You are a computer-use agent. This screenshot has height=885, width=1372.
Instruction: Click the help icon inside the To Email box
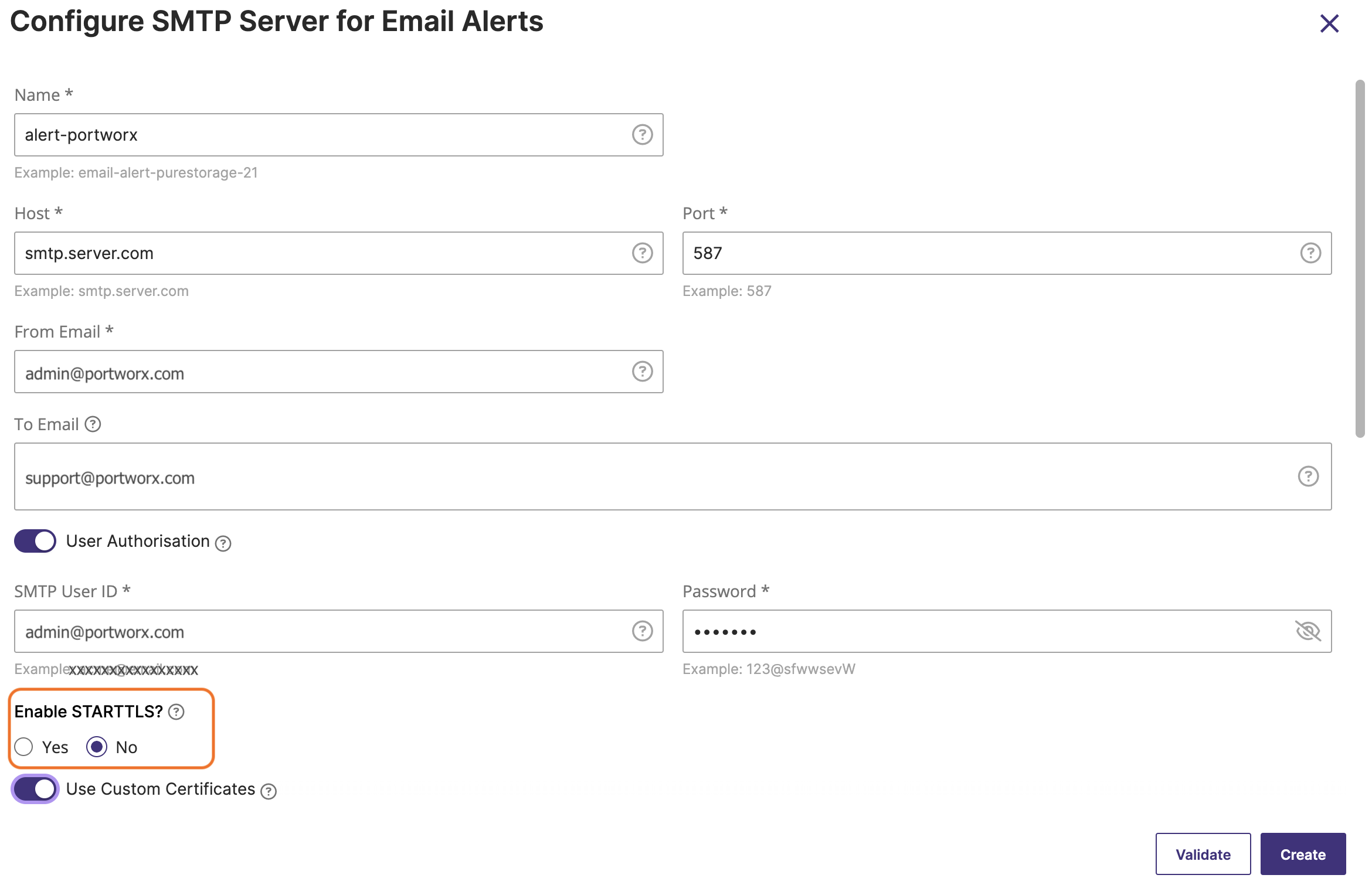[1308, 476]
